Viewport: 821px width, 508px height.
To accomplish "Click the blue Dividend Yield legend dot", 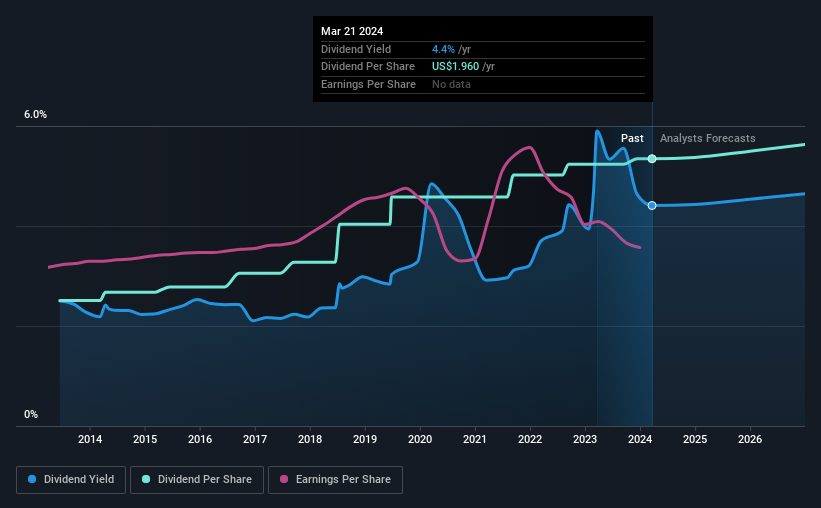I will click(x=32, y=479).
